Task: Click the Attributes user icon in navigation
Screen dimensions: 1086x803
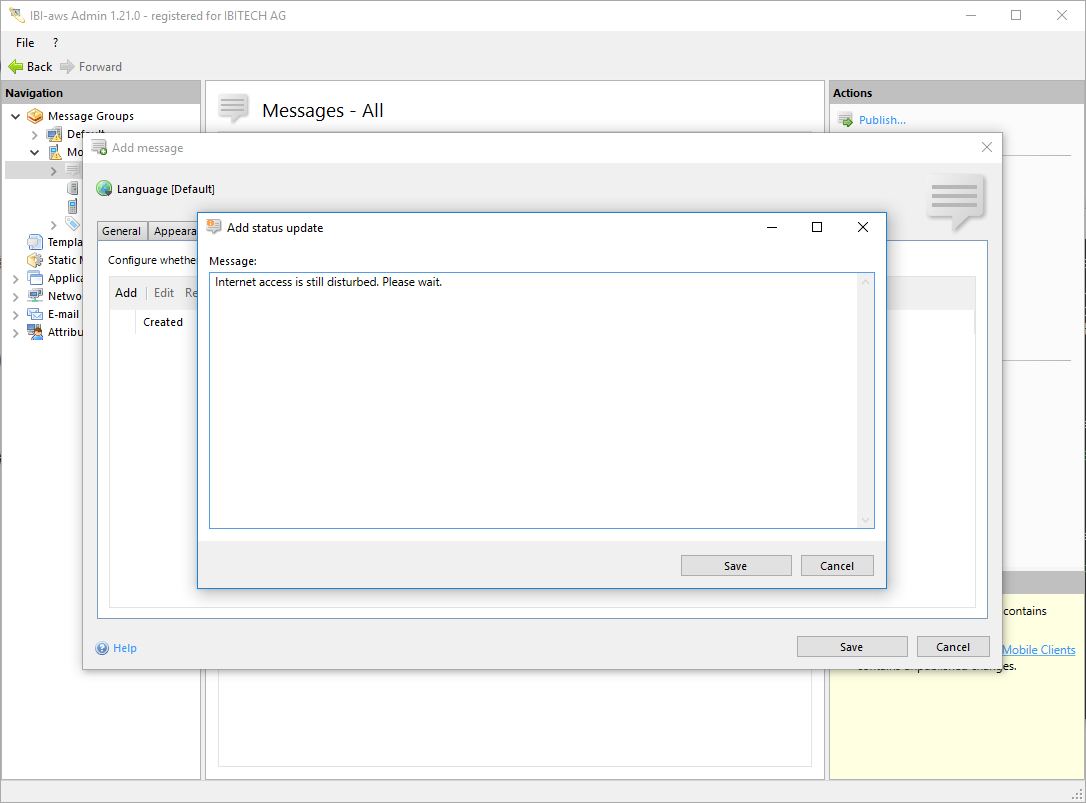Action: click(x=35, y=332)
